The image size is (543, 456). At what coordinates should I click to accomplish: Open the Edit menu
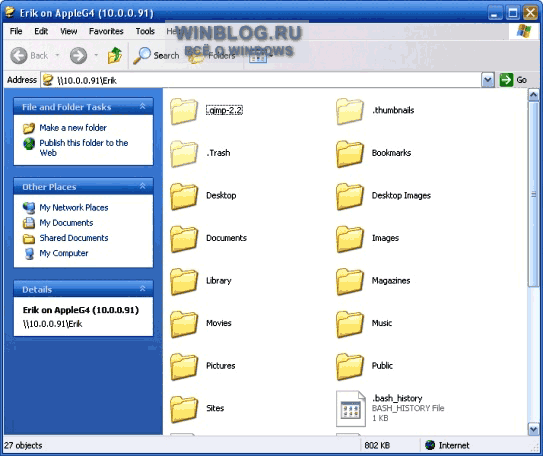click(41, 31)
